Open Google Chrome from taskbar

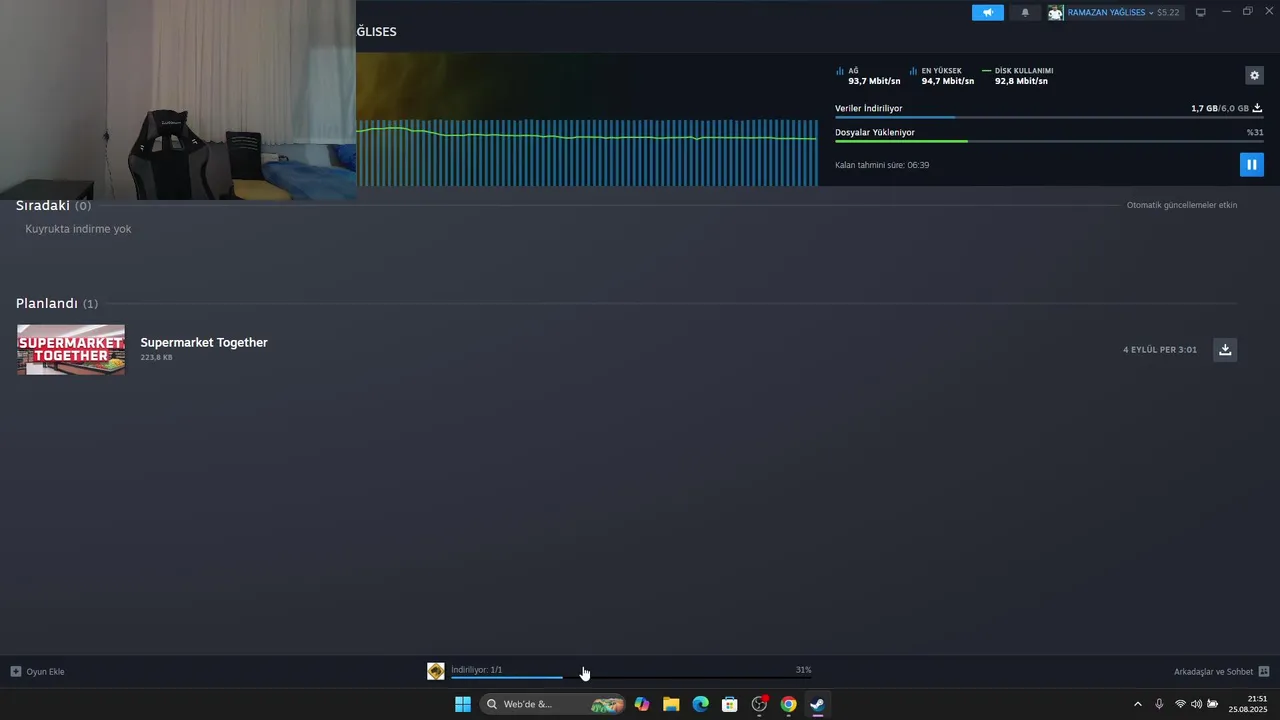[x=788, y=704]
